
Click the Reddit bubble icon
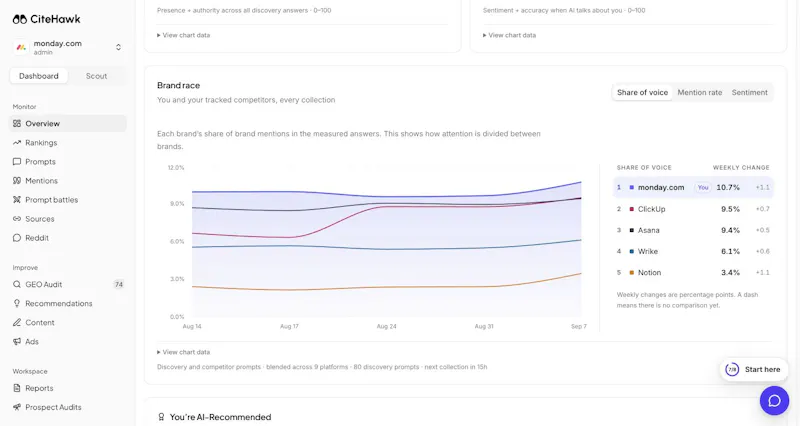17,238
